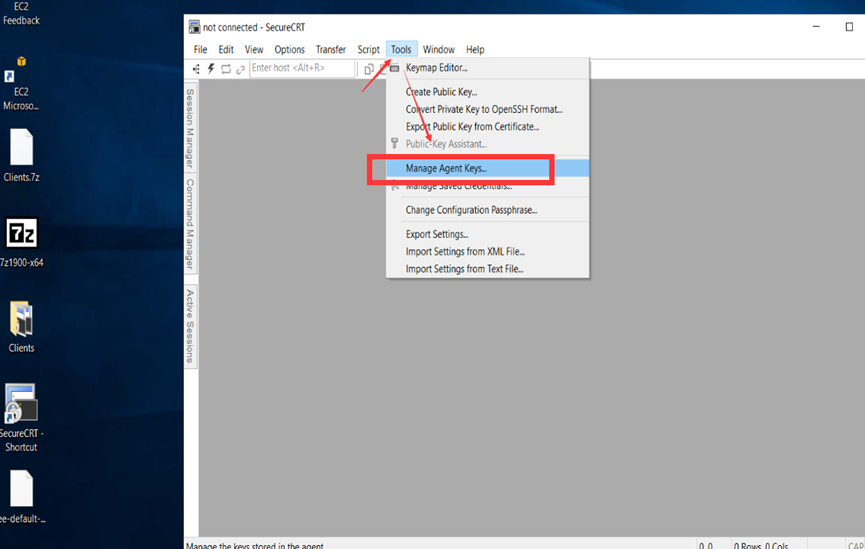Choose Convert Private Key to OpenSSH Format
This screenshot has height=549, width=865.
(x=484, y=109)
